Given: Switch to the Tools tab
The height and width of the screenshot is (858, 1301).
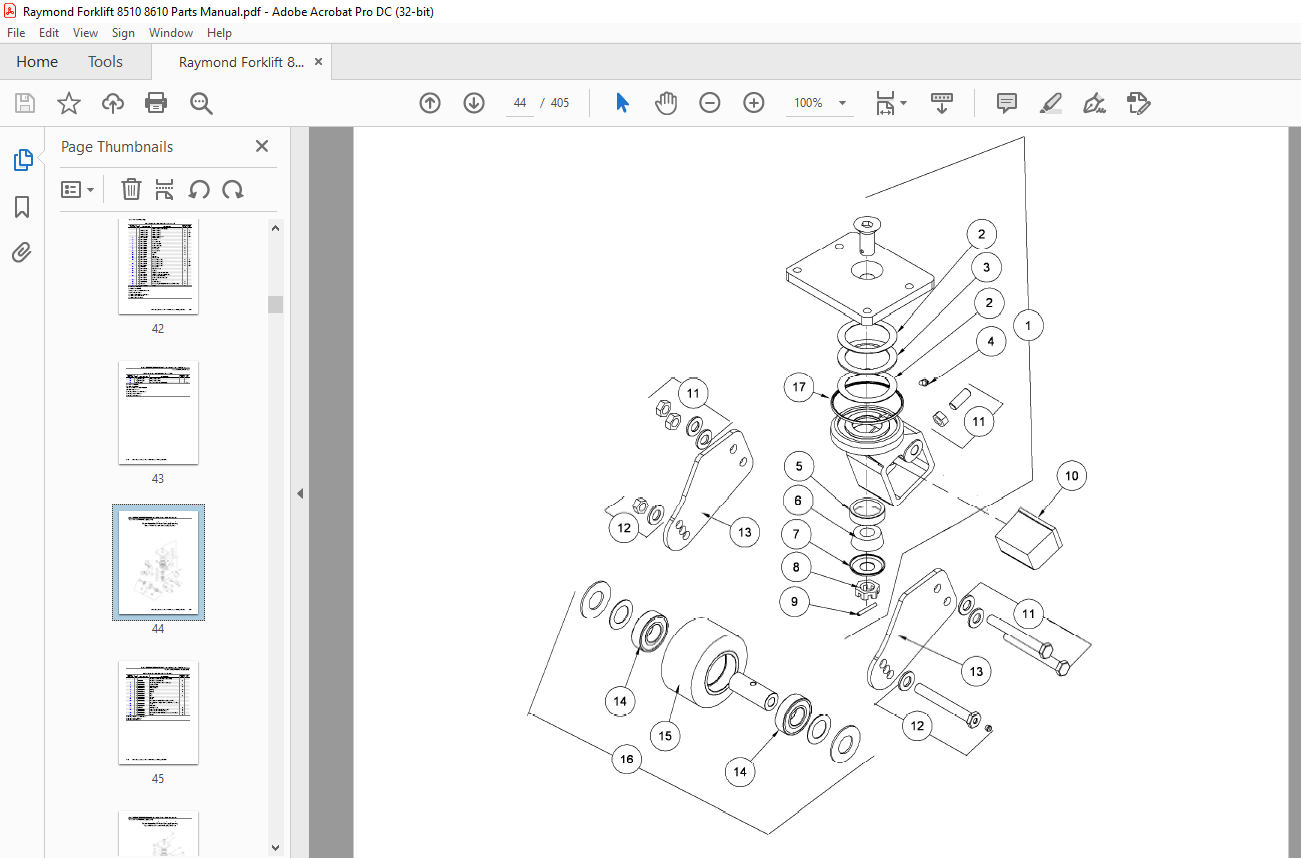Looking at the screenshot, I should 105,62.
